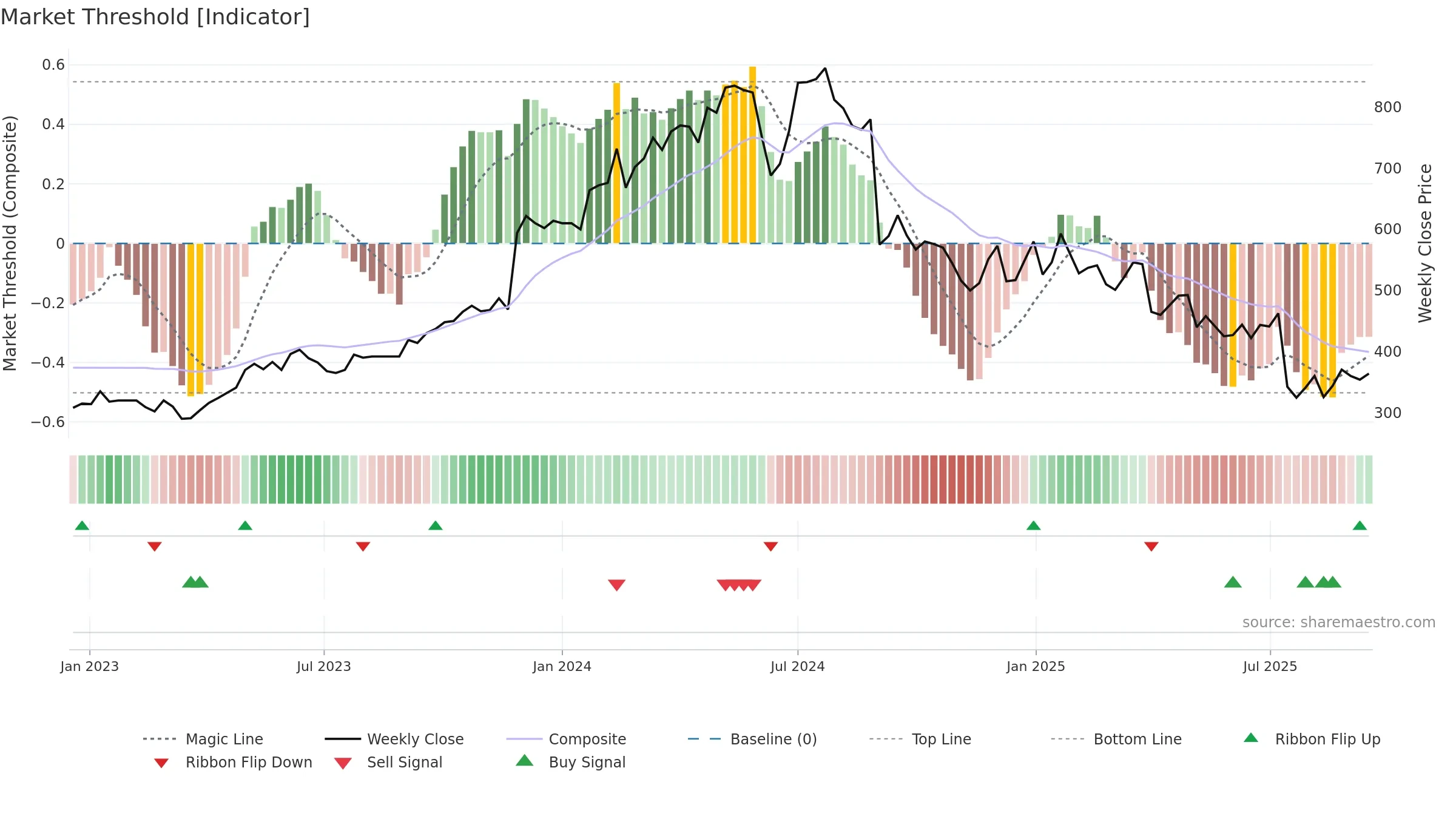Click the Market Threshold (Composite) axis title
This screenshot has height=819, width=1456.
click(10, 243)
